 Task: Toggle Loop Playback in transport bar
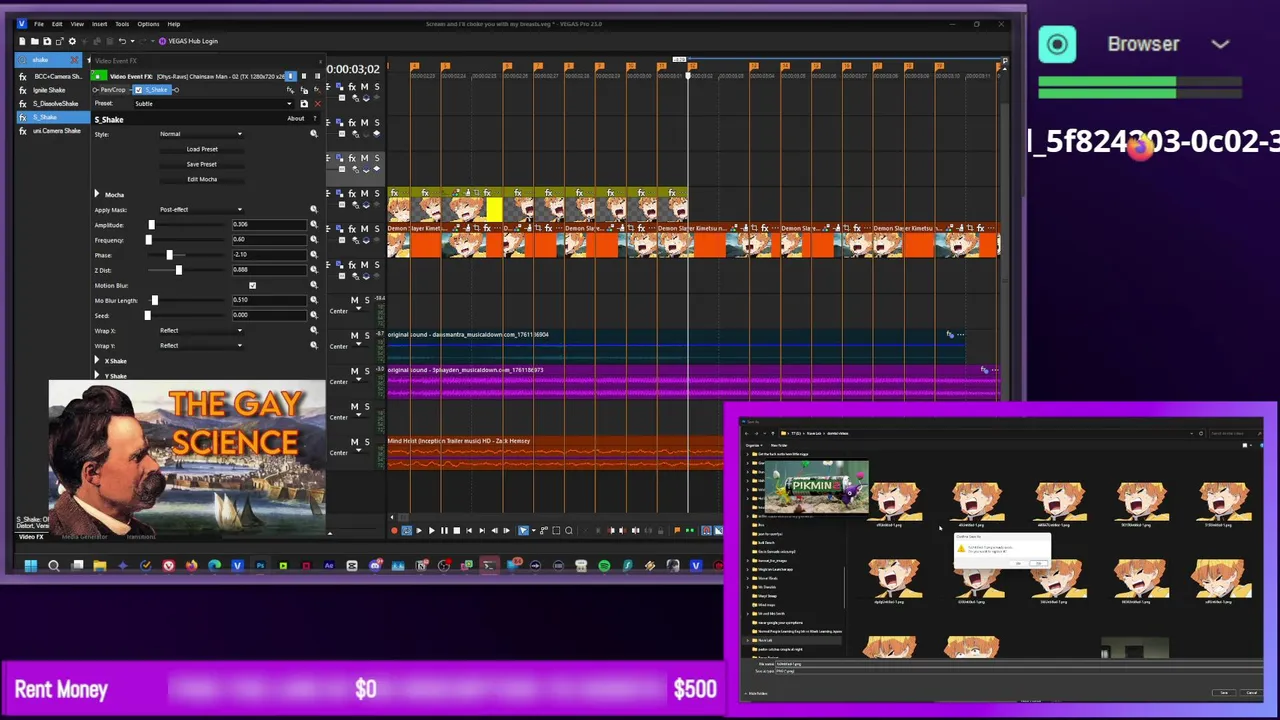point(406,530)
